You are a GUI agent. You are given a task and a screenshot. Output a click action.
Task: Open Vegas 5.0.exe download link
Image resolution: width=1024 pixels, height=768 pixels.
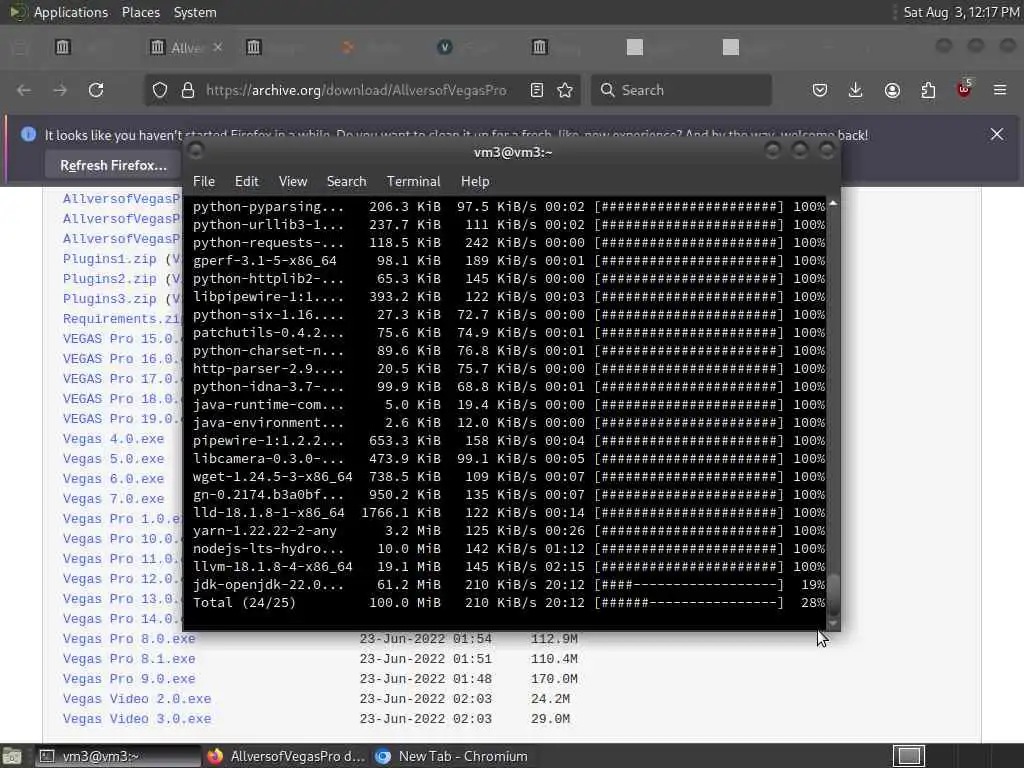(114, 459)
